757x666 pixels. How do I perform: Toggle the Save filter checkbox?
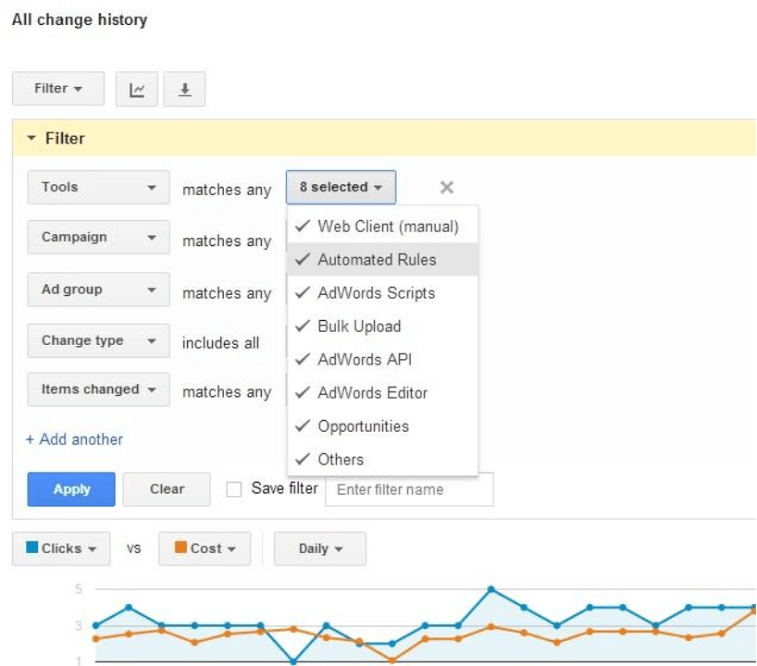pos(234,489)
